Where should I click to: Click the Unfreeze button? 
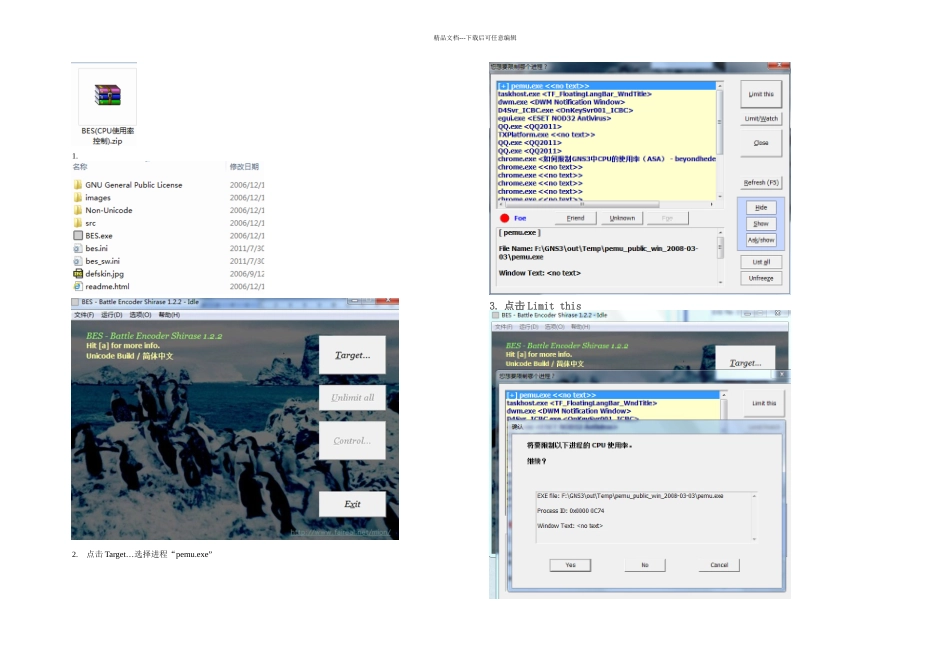[x=761, y=278]
